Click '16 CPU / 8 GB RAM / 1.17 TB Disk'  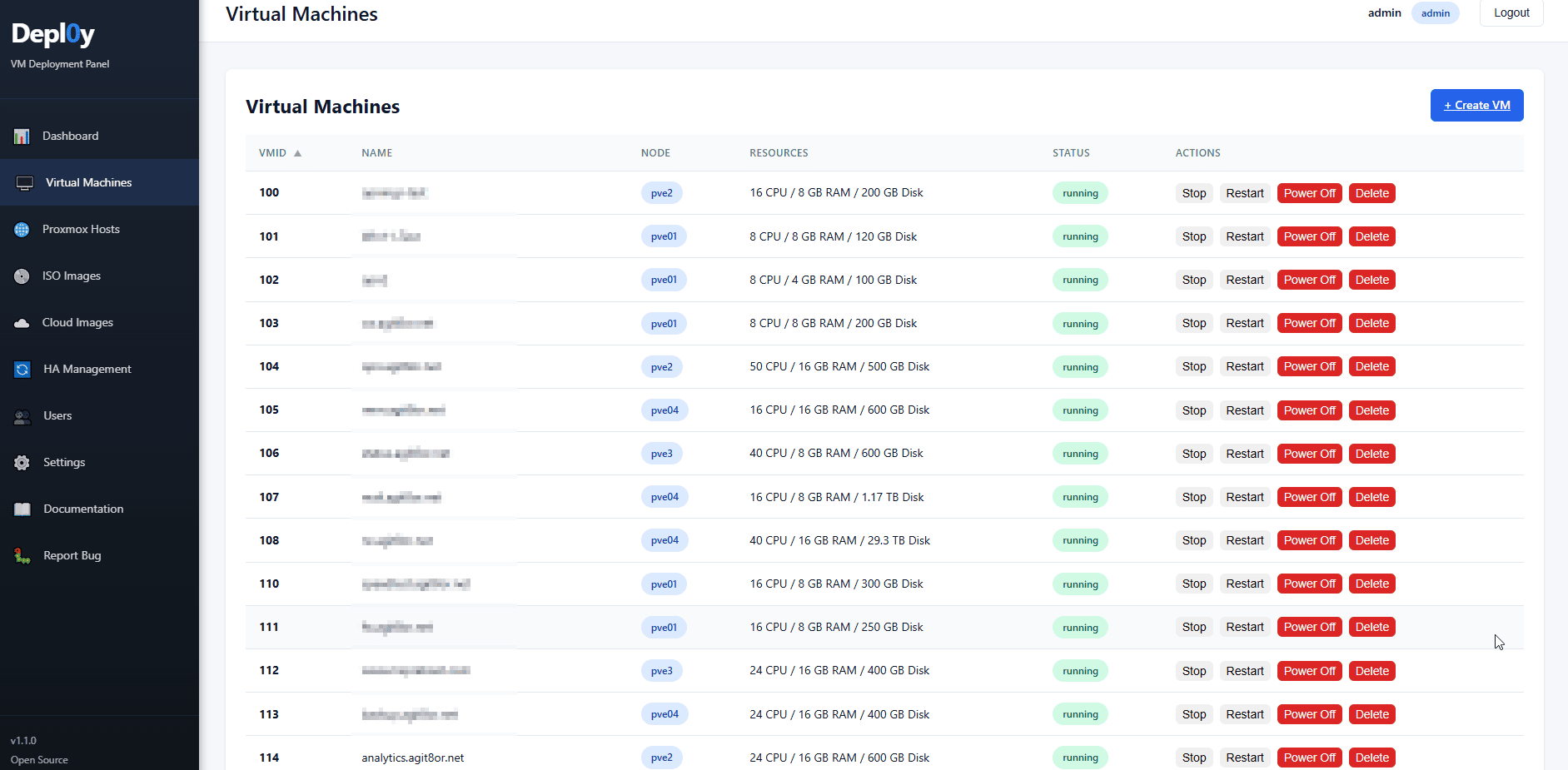(x=836, y=497)
